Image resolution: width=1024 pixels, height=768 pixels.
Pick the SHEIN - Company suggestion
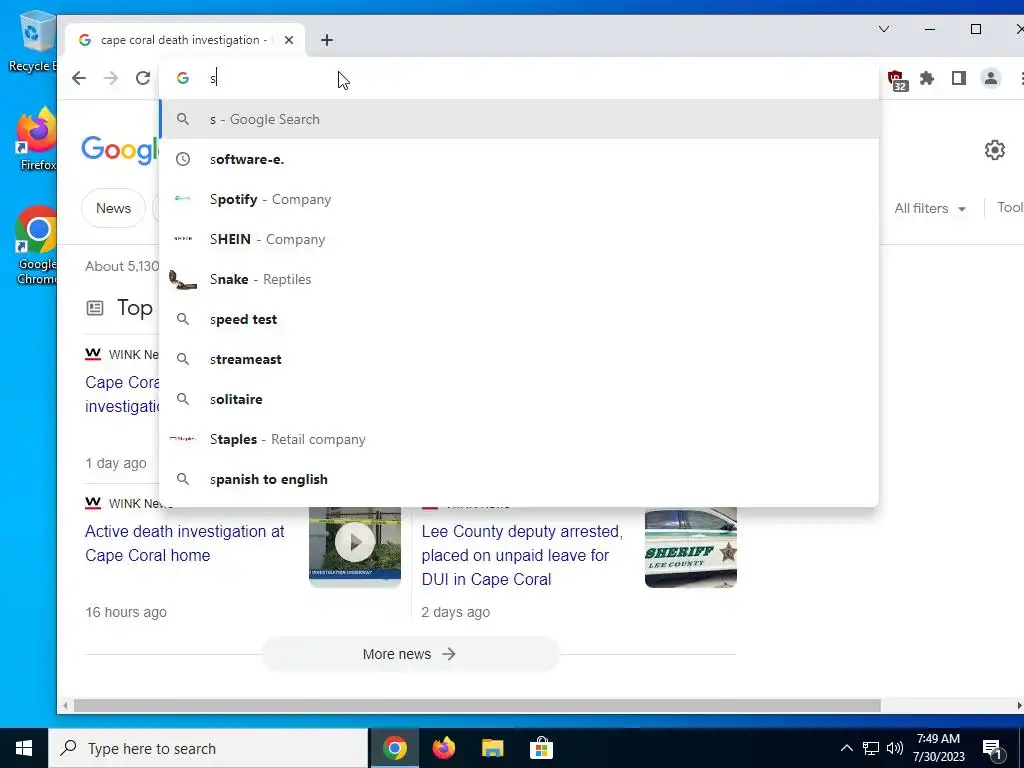519,239
